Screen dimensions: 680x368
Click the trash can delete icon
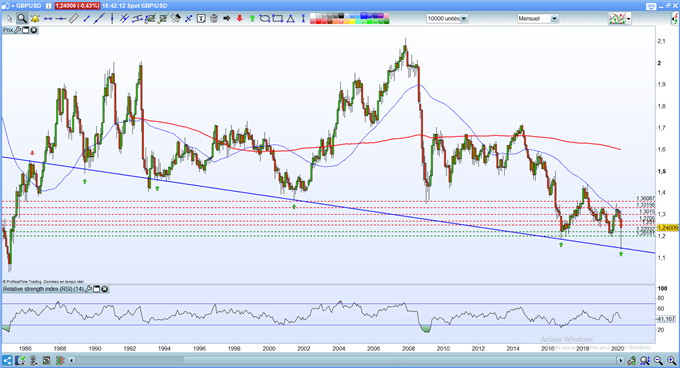(214, 19)
